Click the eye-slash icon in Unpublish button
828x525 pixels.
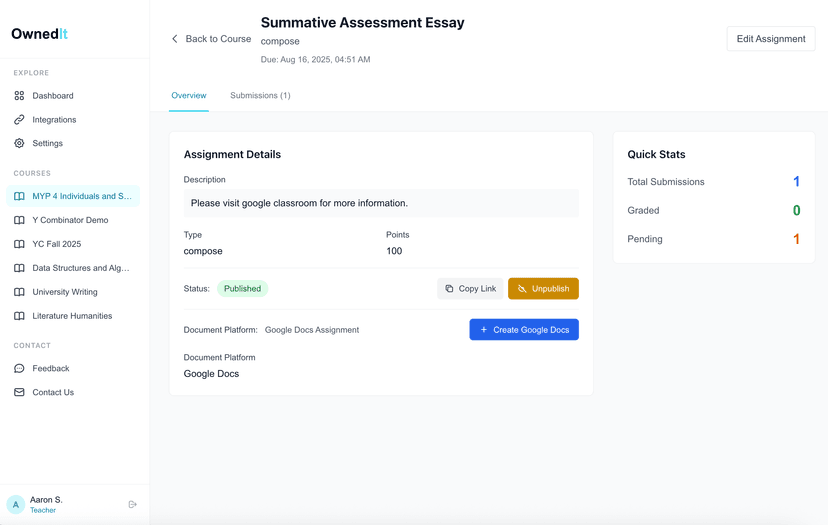click(x=522, y=288)
